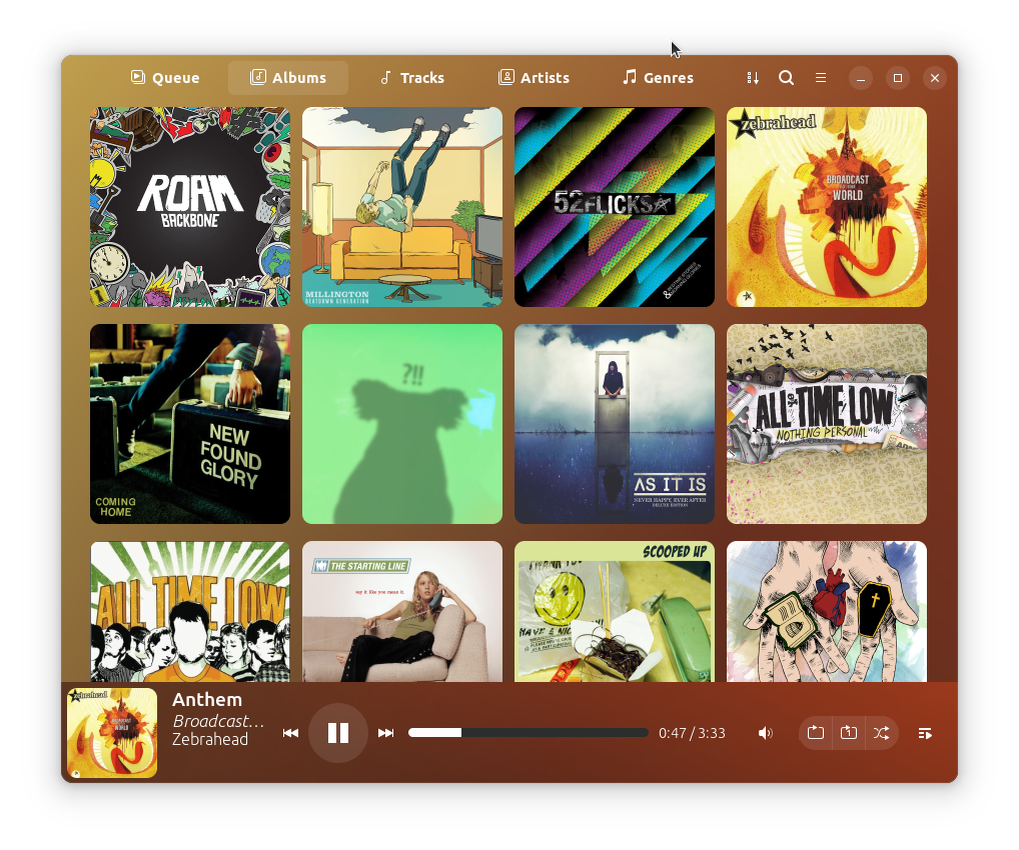
Task: Open New Found Glory Coming Home album
Action: click(x=190, y=424)
